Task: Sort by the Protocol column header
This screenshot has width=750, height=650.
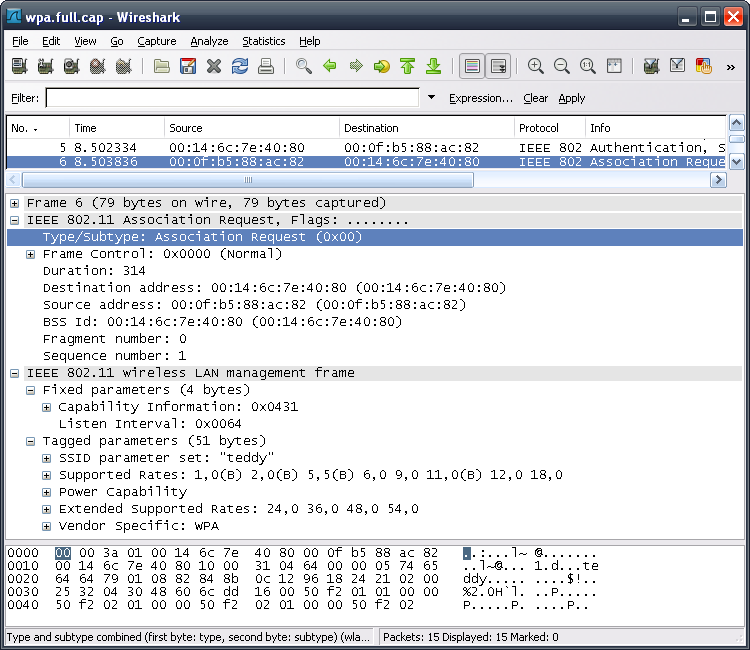Action: (550, 128)
